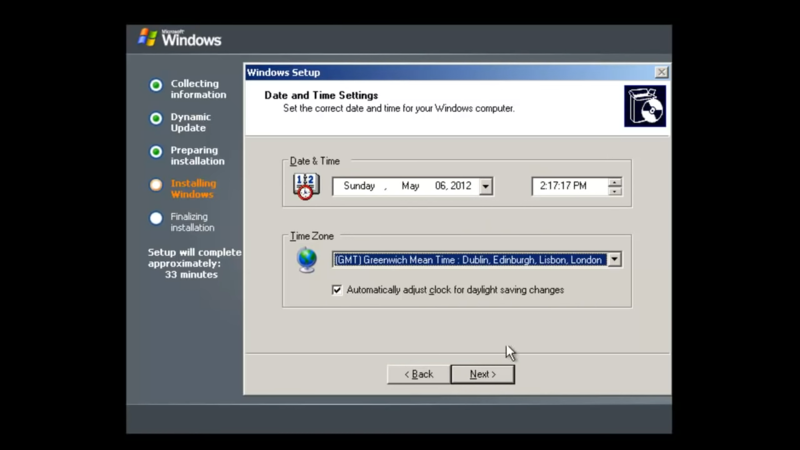
Task: Click the Dynamic Update step indicator
Action: (x=156, y=118)
